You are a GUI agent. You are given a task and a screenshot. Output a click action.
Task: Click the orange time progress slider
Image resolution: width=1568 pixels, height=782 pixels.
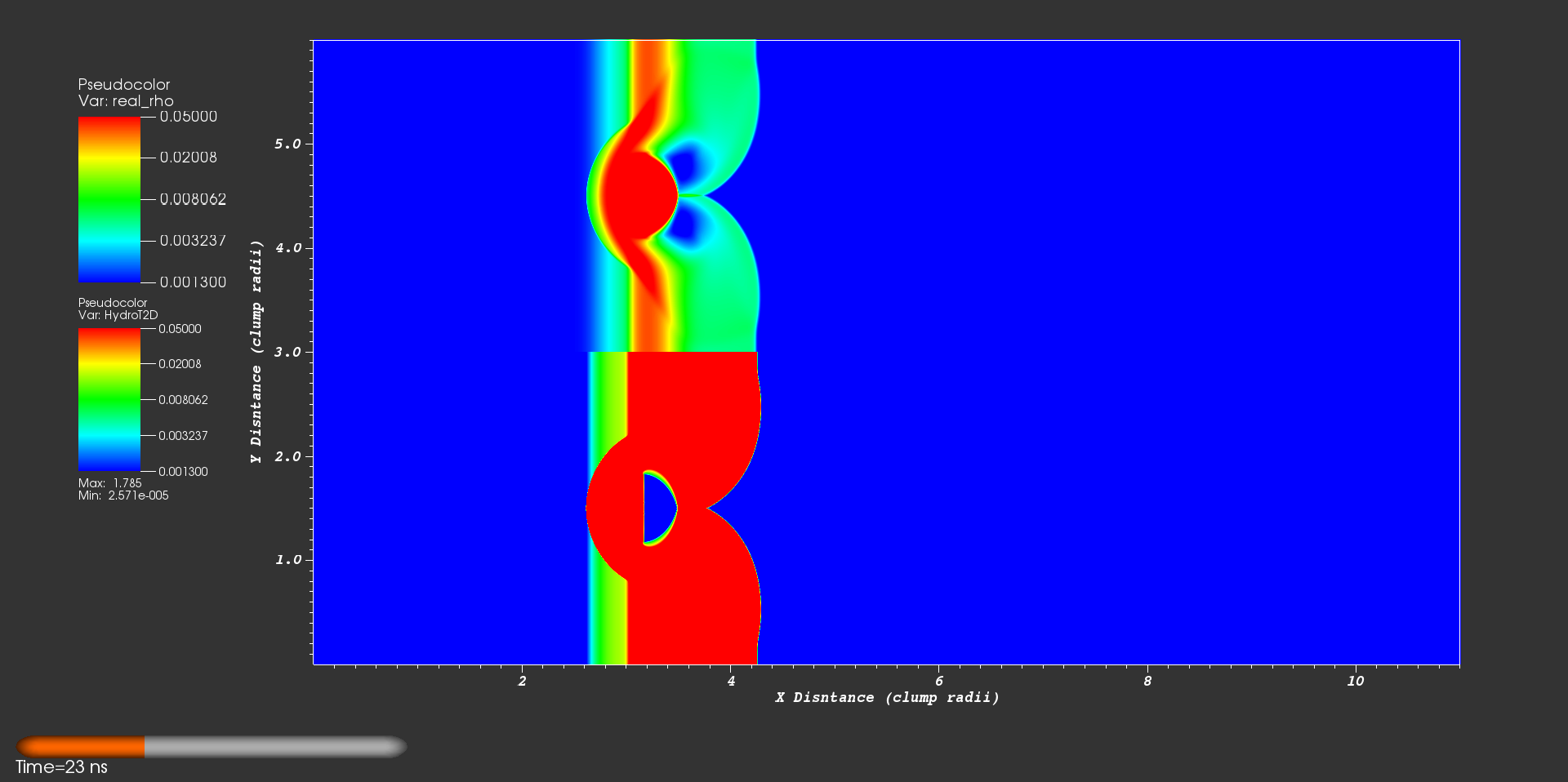pyautogui.click(x=211, y=746)
